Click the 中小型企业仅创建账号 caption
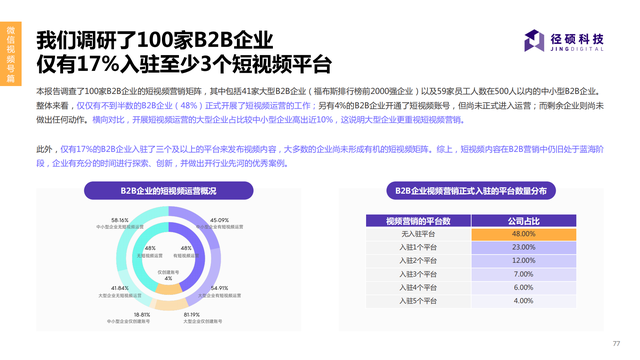This screenshot has width=640, height=360. pyautogui.click(x=129, y=322)
